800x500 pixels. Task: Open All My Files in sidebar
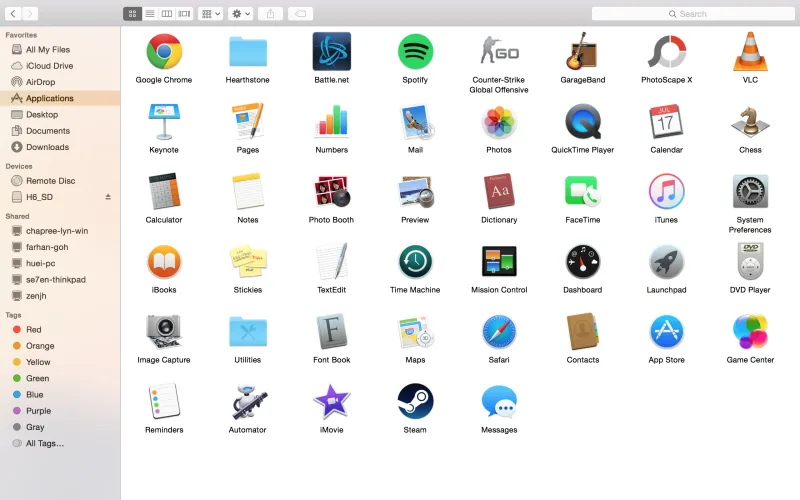coord(60,49)
